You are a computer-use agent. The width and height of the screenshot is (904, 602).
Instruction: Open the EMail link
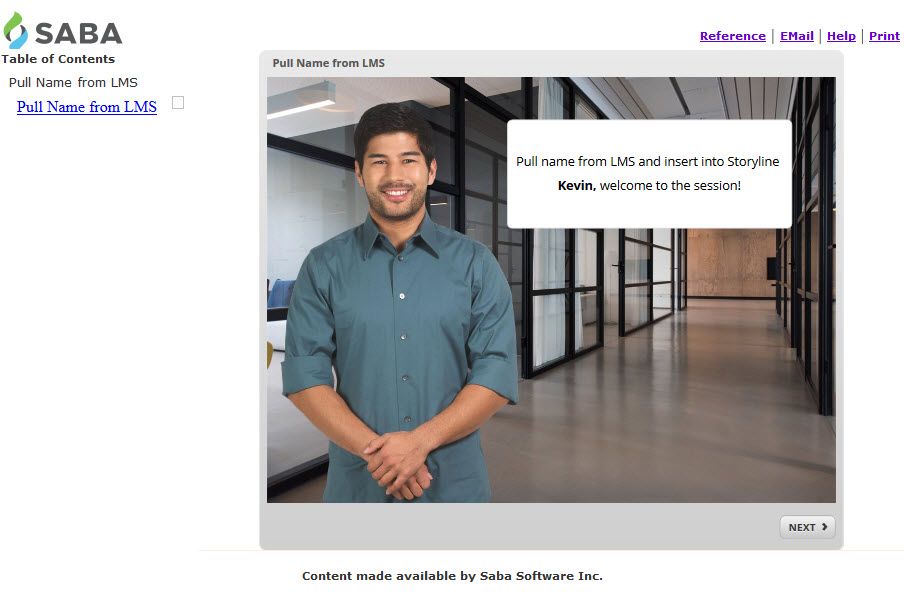click(x=796, y=36)
